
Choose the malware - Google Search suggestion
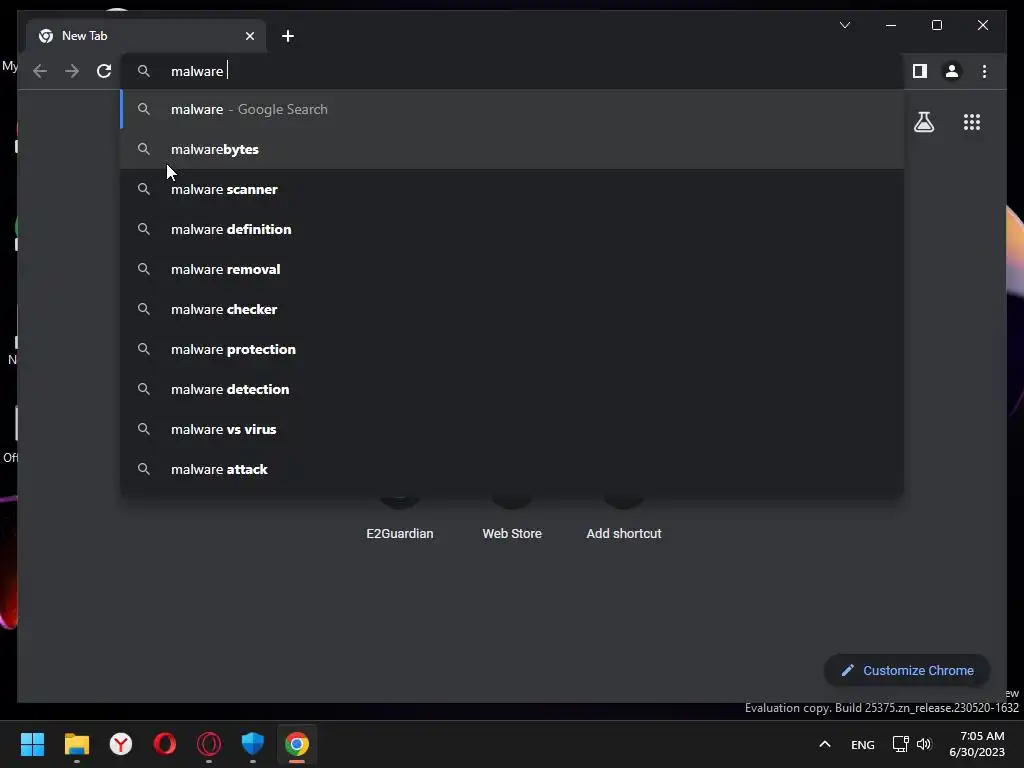coord(513,109)
